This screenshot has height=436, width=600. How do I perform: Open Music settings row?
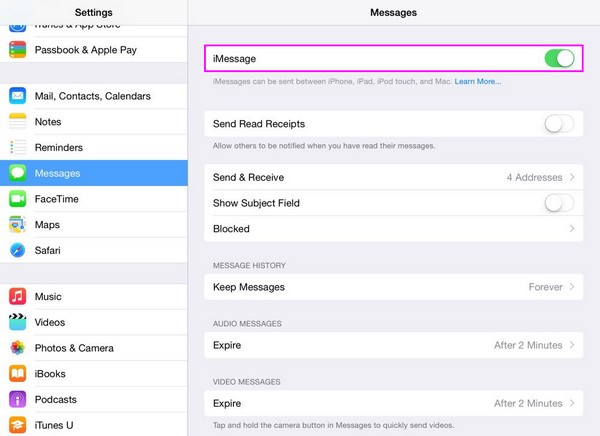click(x=94, y=296)
